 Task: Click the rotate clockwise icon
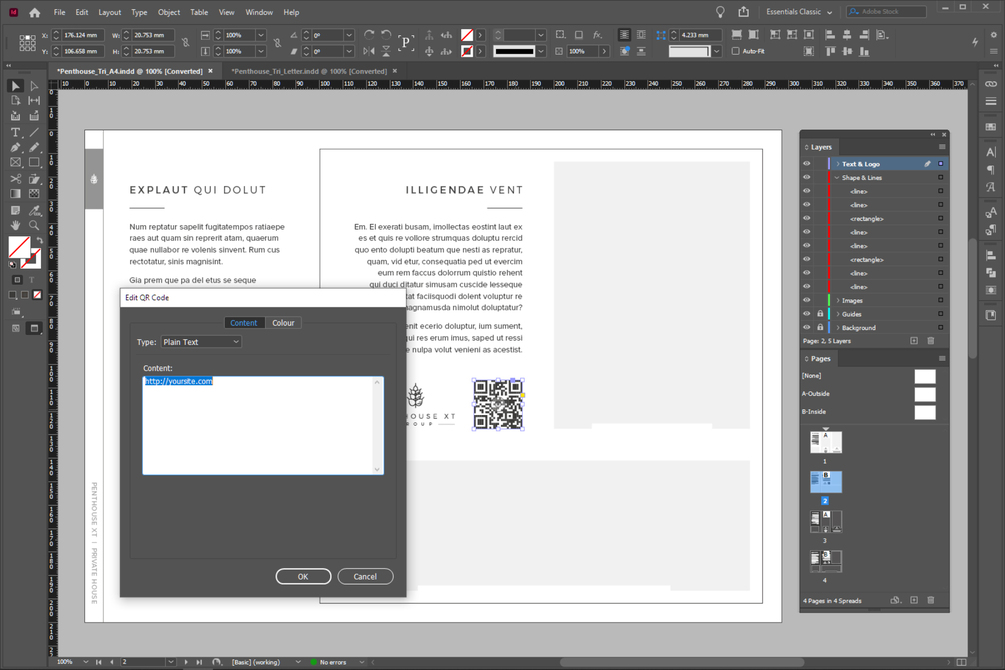[x=369, y=35]
